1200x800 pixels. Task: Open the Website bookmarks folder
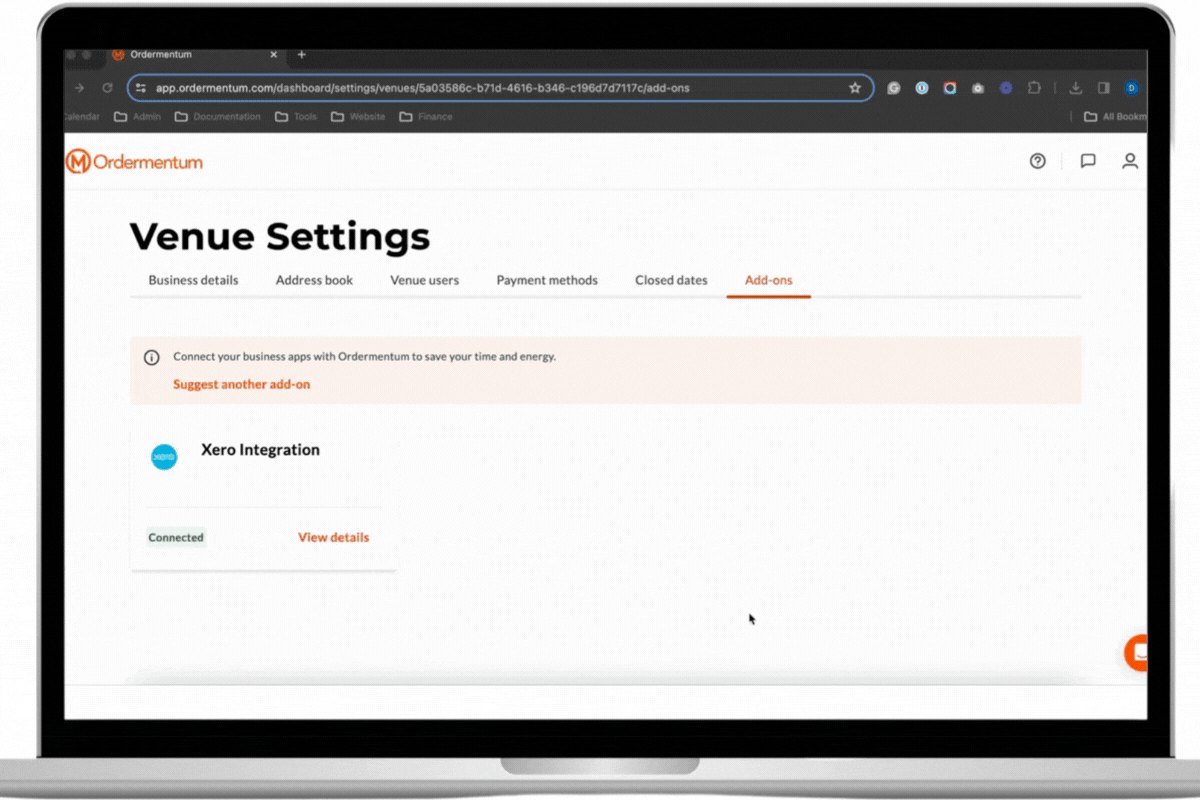[358, 117]
